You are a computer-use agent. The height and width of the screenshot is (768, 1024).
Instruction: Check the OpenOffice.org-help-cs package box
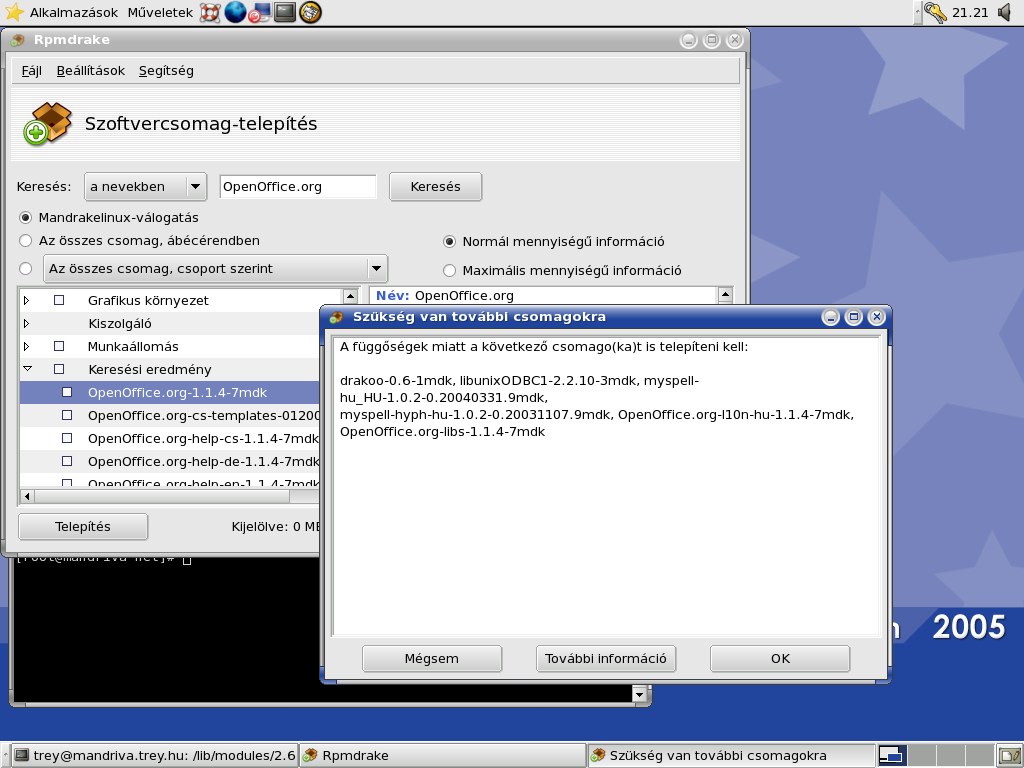coord(67,438)
